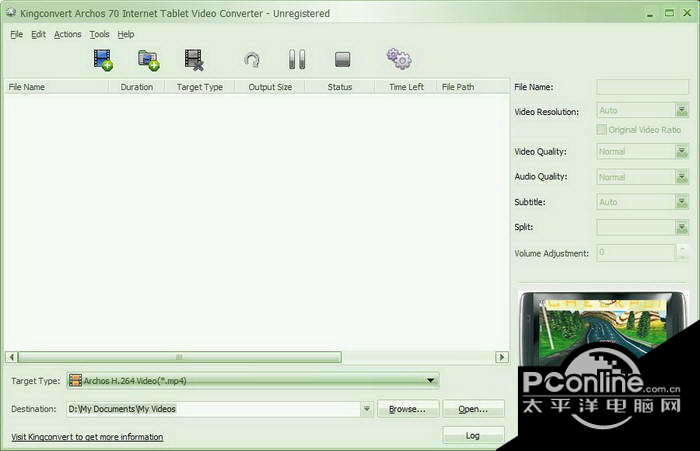Open the File menu
Viewport: 700px width, 451px height.
pyautogui.click(x=17, y=34)
